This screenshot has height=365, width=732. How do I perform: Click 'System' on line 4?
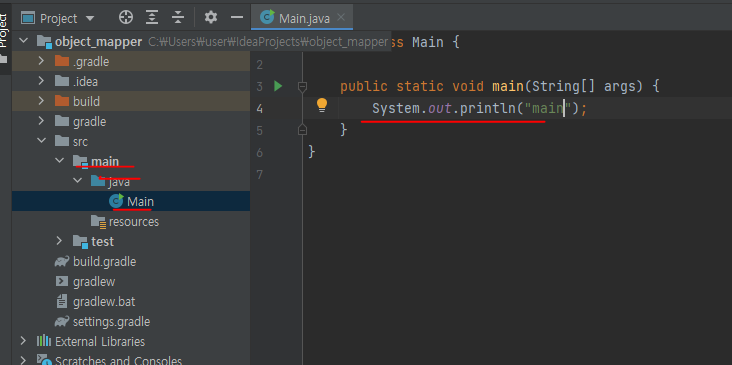point(396,109)
